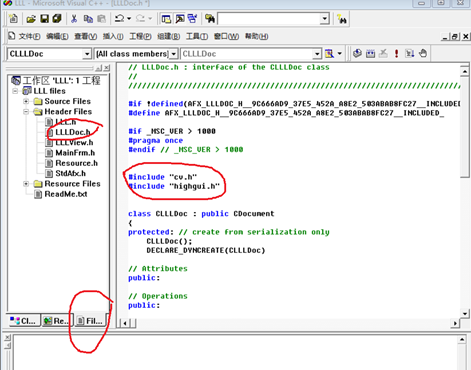The height and width of the screenshot is (370, 471).
Task: Open the 编辑(E) menu
Action: click(57, 36)
